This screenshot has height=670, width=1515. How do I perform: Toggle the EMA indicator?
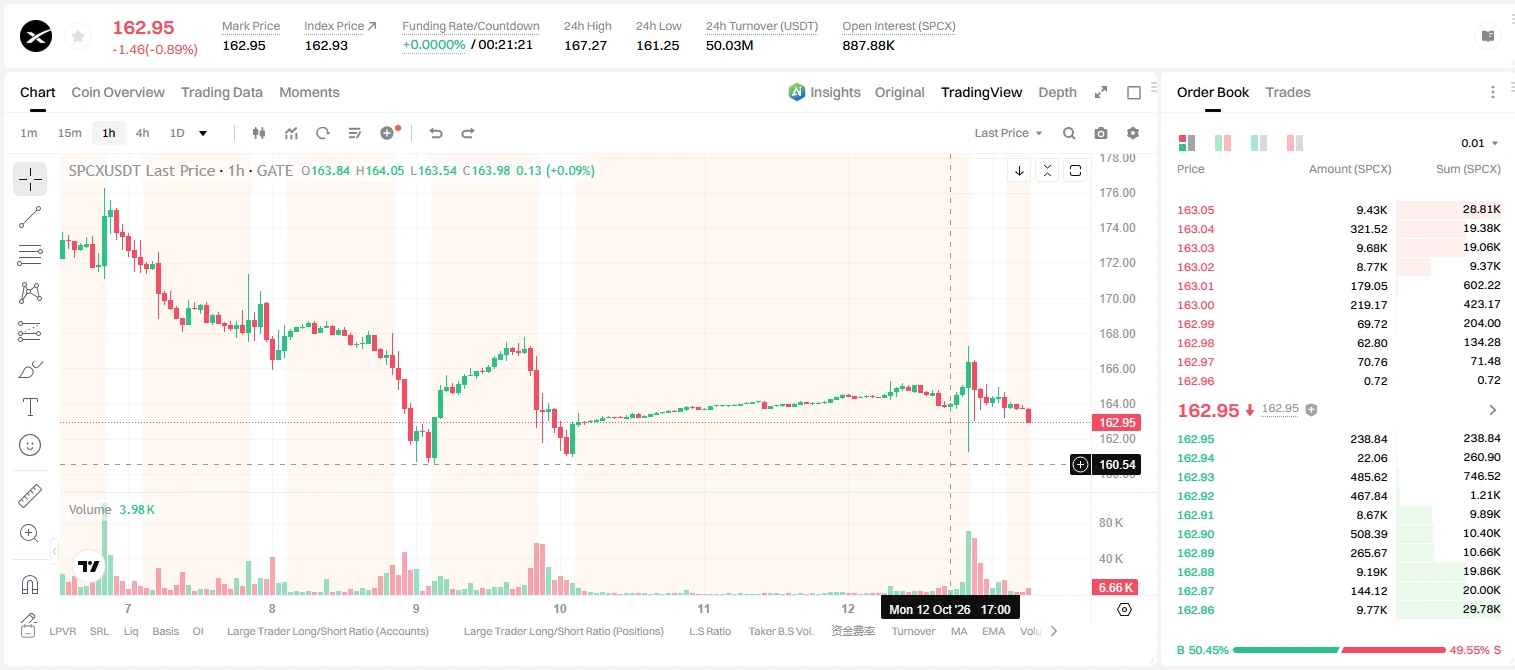993,631
